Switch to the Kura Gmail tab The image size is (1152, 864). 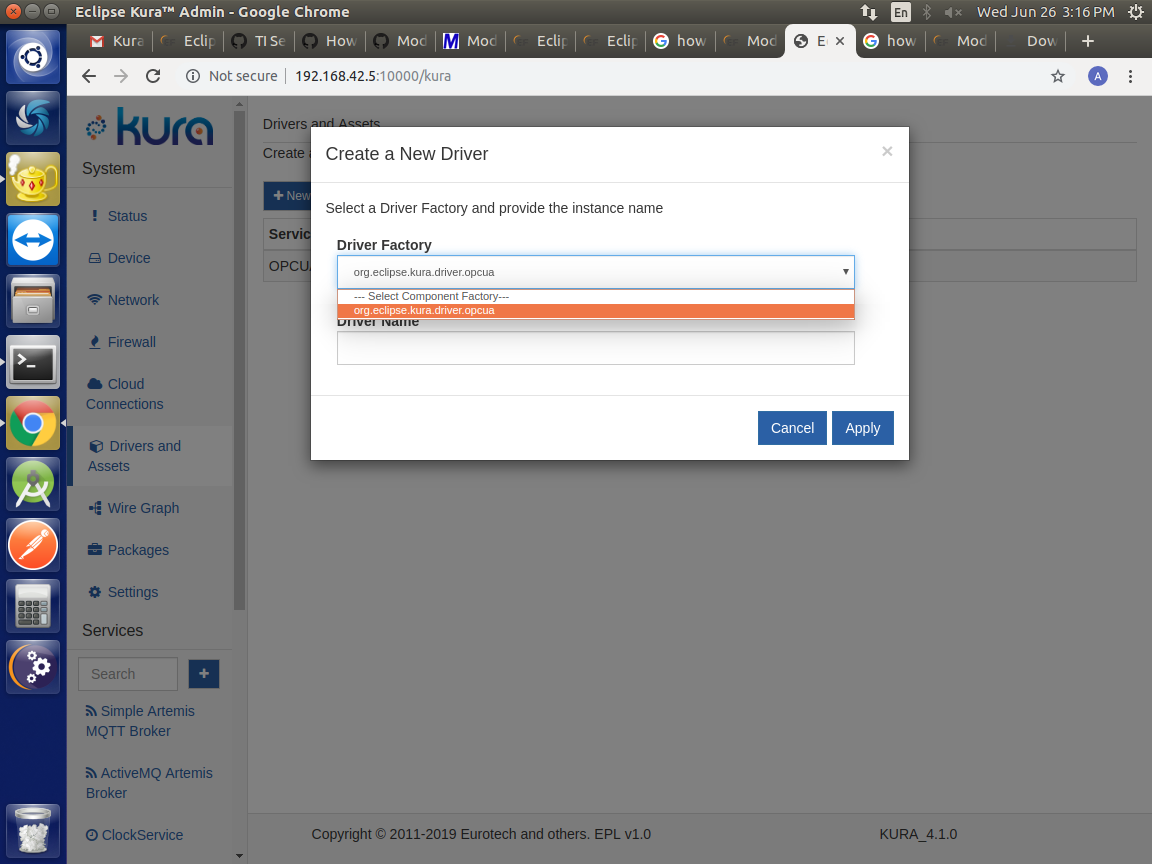[117, 41]
